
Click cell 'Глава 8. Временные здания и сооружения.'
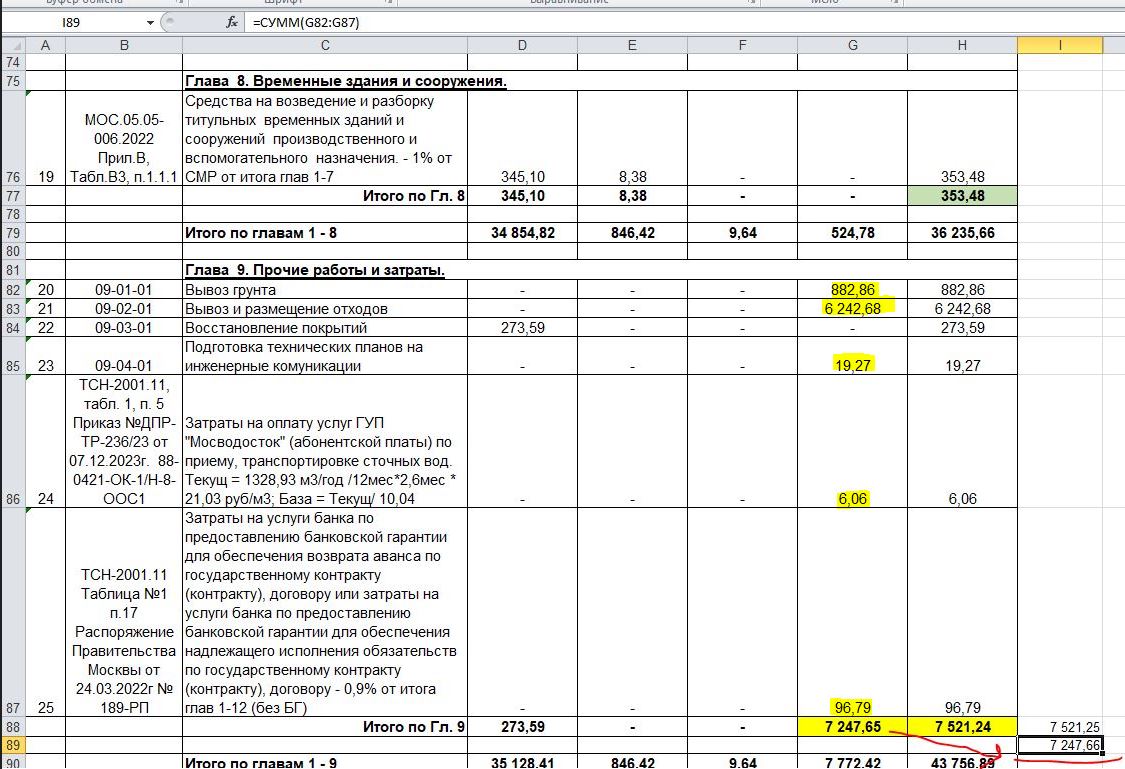click(346, 81)
